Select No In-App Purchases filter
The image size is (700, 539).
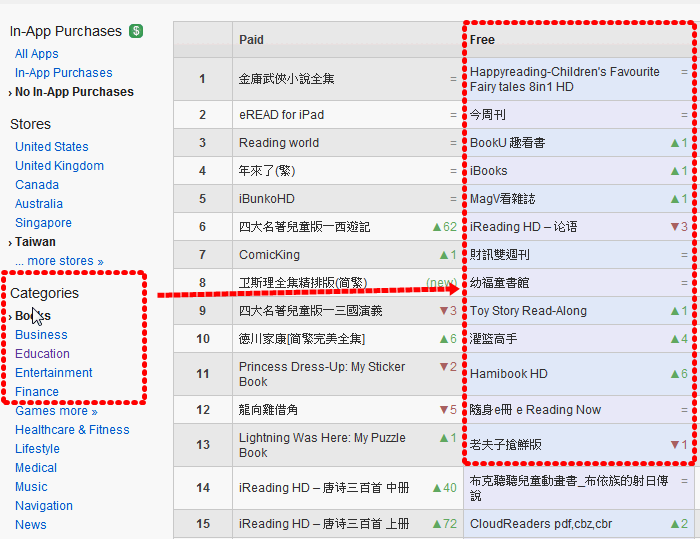pyautogui.click(x=74, y=92)
